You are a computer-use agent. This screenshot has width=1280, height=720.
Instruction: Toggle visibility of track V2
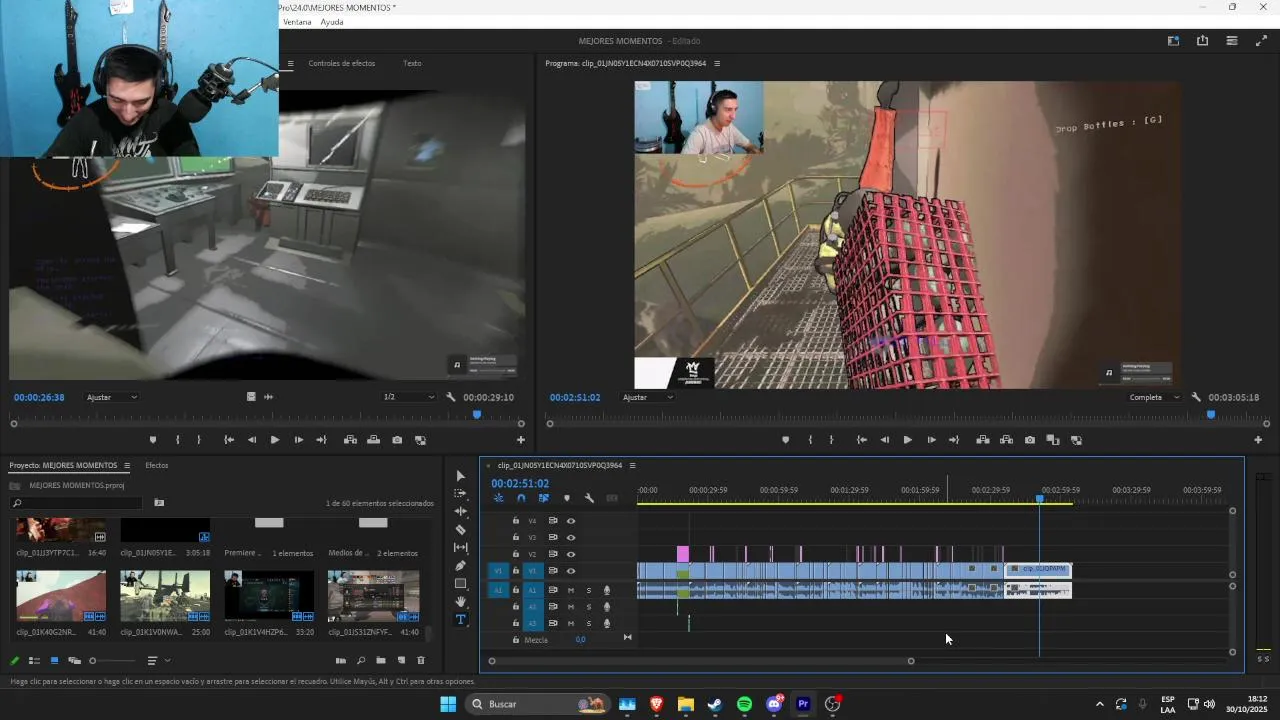(x=571, y=554)
